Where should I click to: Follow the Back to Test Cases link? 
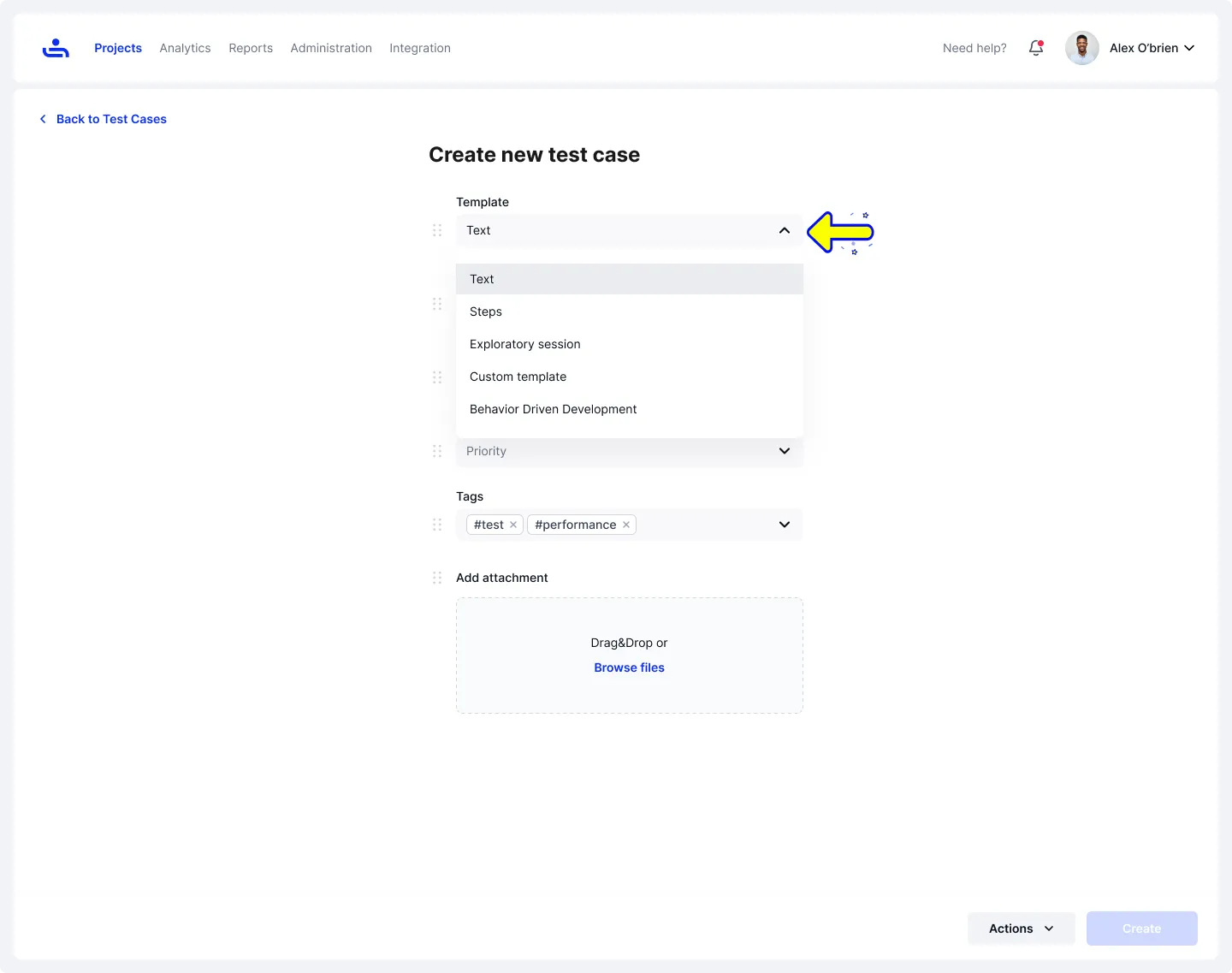click(x=111, y=119)
